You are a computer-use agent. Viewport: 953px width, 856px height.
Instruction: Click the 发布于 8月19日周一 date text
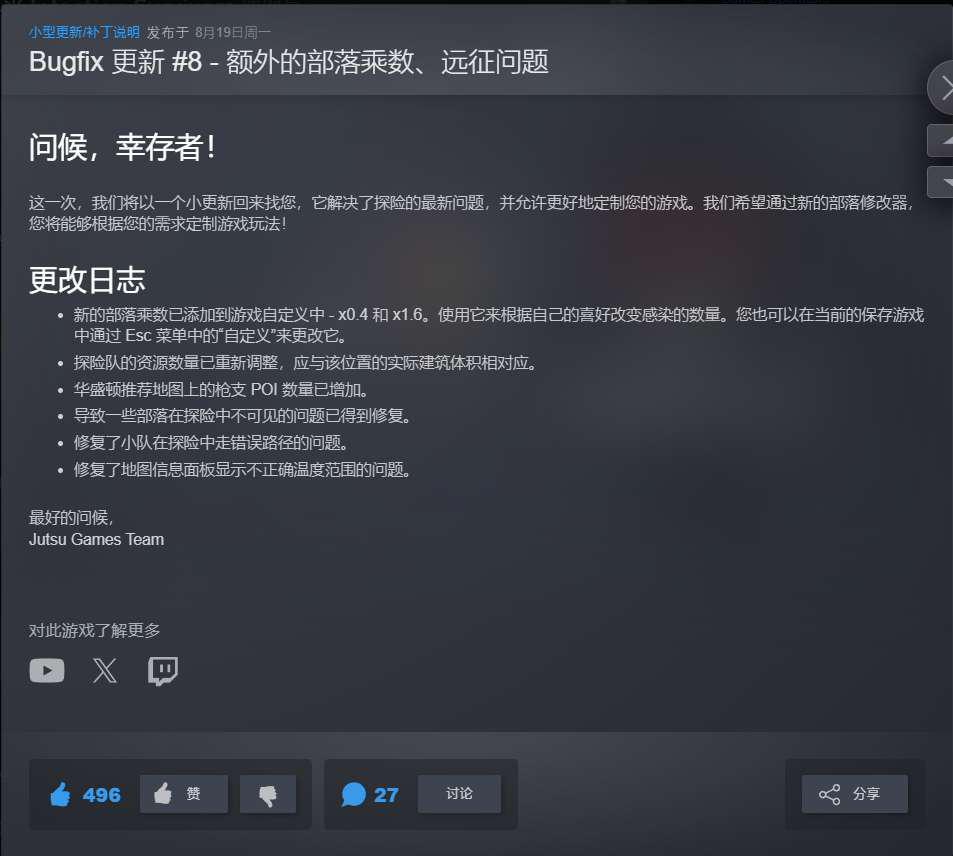pos(208,32)
